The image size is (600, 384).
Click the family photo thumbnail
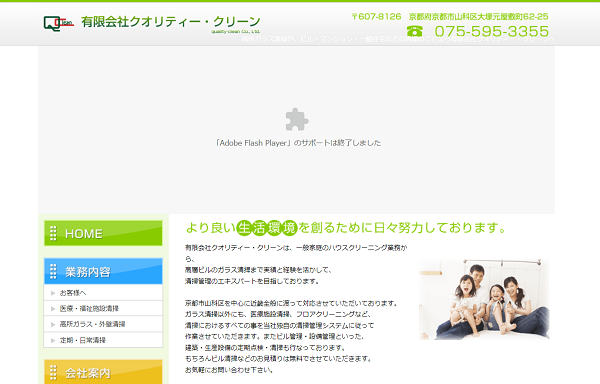(484, 299)
